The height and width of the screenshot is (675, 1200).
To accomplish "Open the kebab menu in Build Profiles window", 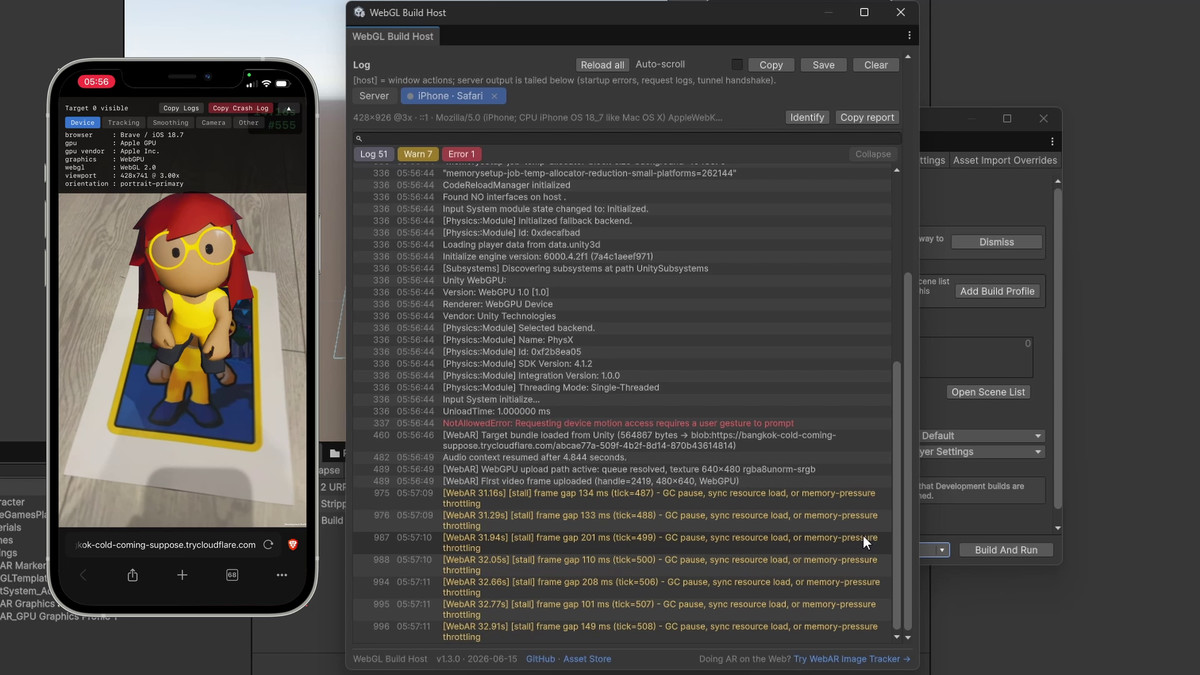I will (x=1052, y=141).
